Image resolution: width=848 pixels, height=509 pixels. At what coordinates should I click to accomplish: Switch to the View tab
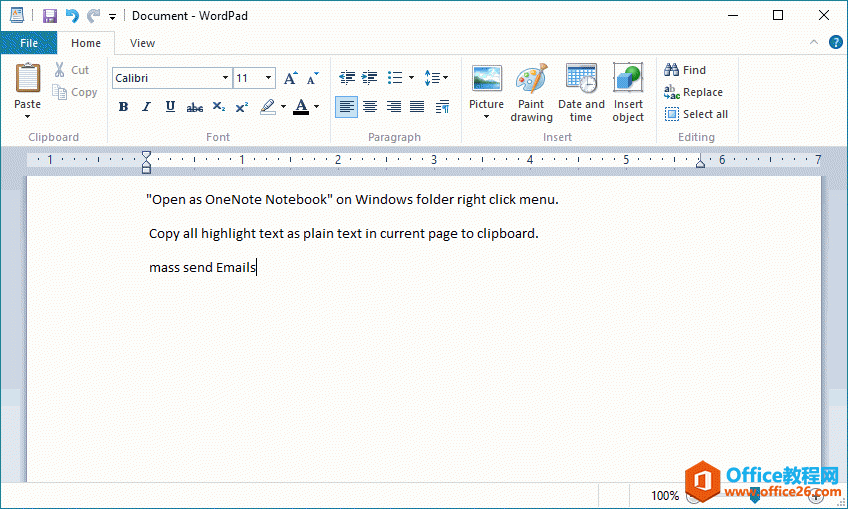pyautogui.click(x=142, y=43)
